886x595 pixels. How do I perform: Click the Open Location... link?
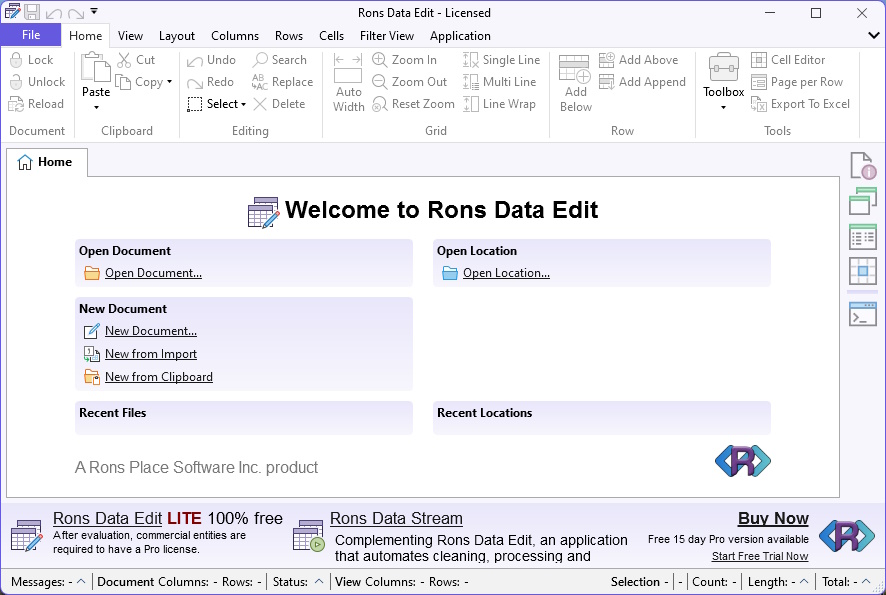pyautogui.click(x=506, y=273)
